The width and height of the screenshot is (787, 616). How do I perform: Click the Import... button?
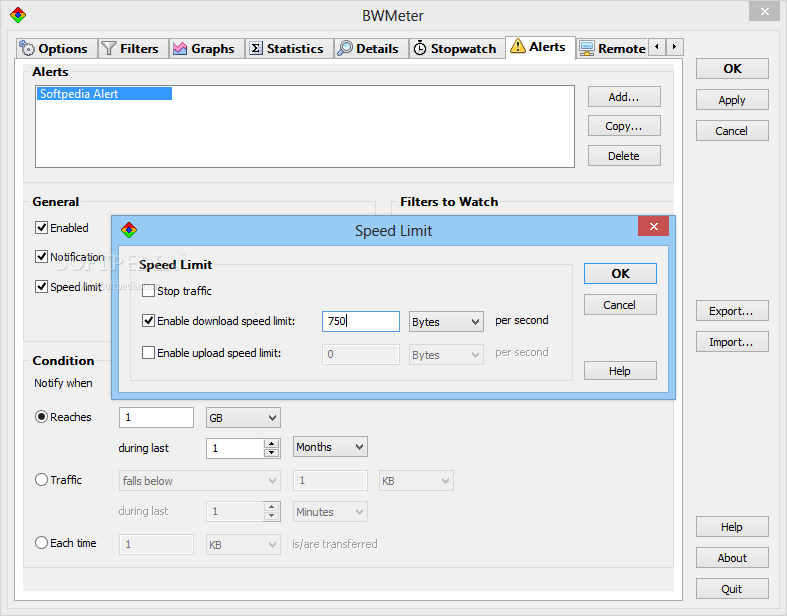pos(732,342)
